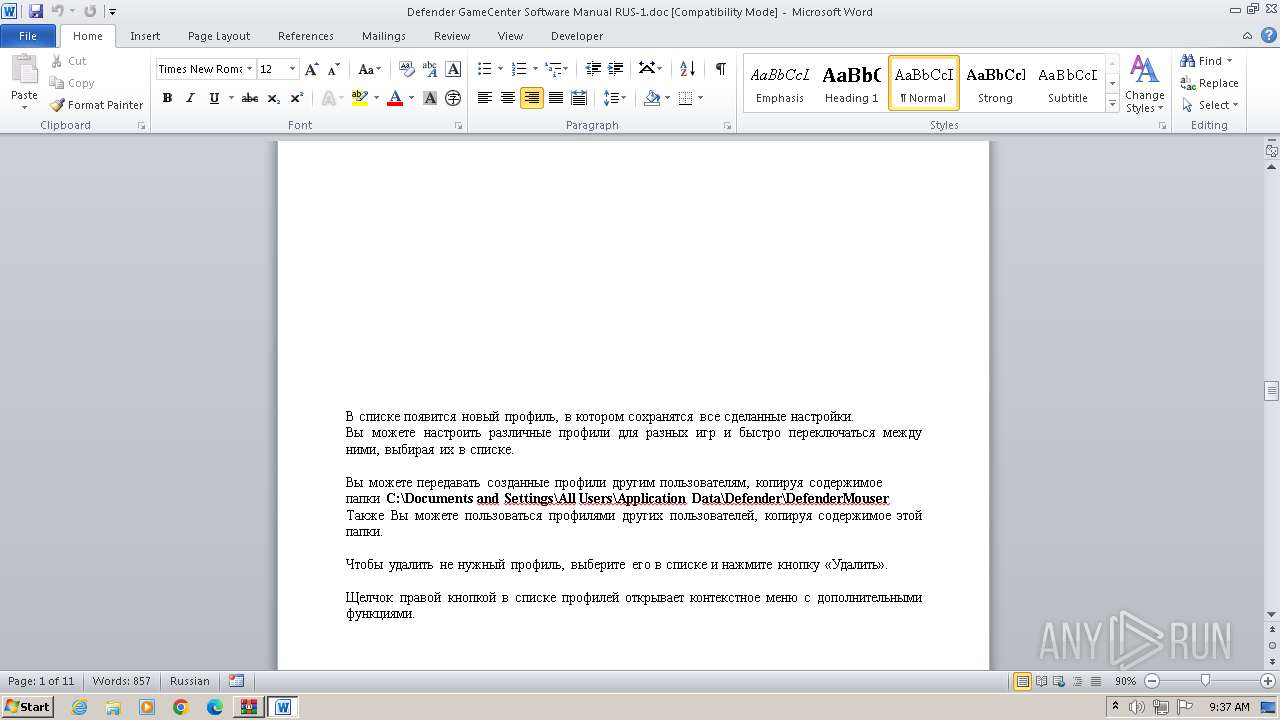
Task: Select Align Text Left
Action: (x=485, y=98)
